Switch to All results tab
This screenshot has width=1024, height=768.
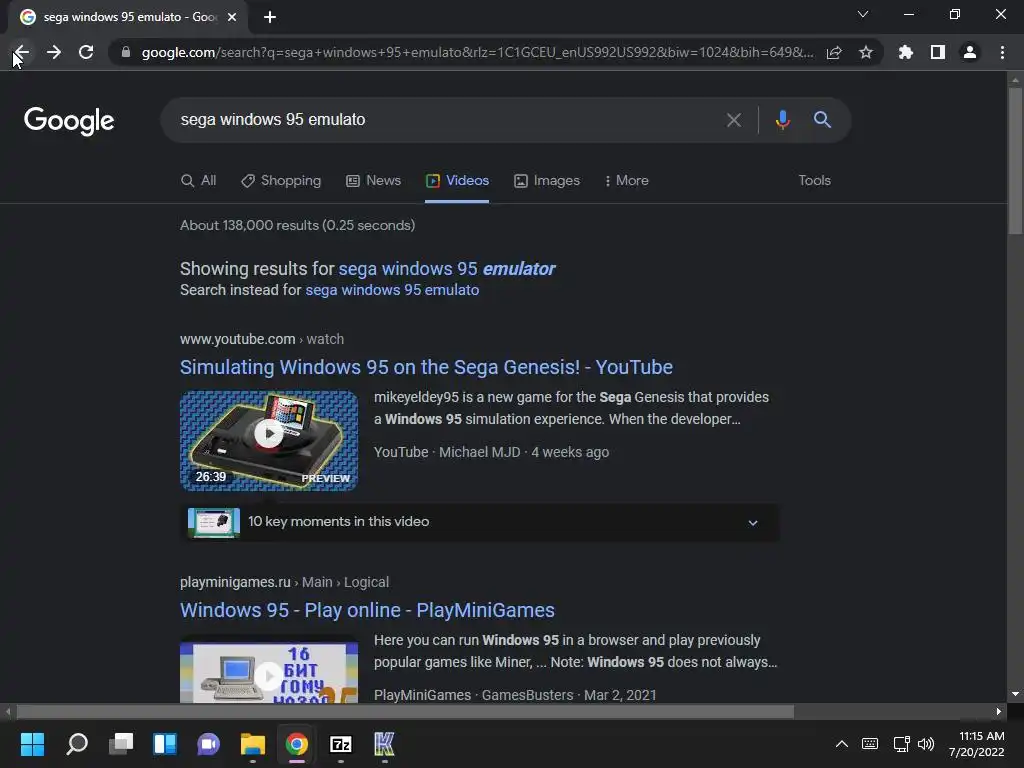[199, 181]
